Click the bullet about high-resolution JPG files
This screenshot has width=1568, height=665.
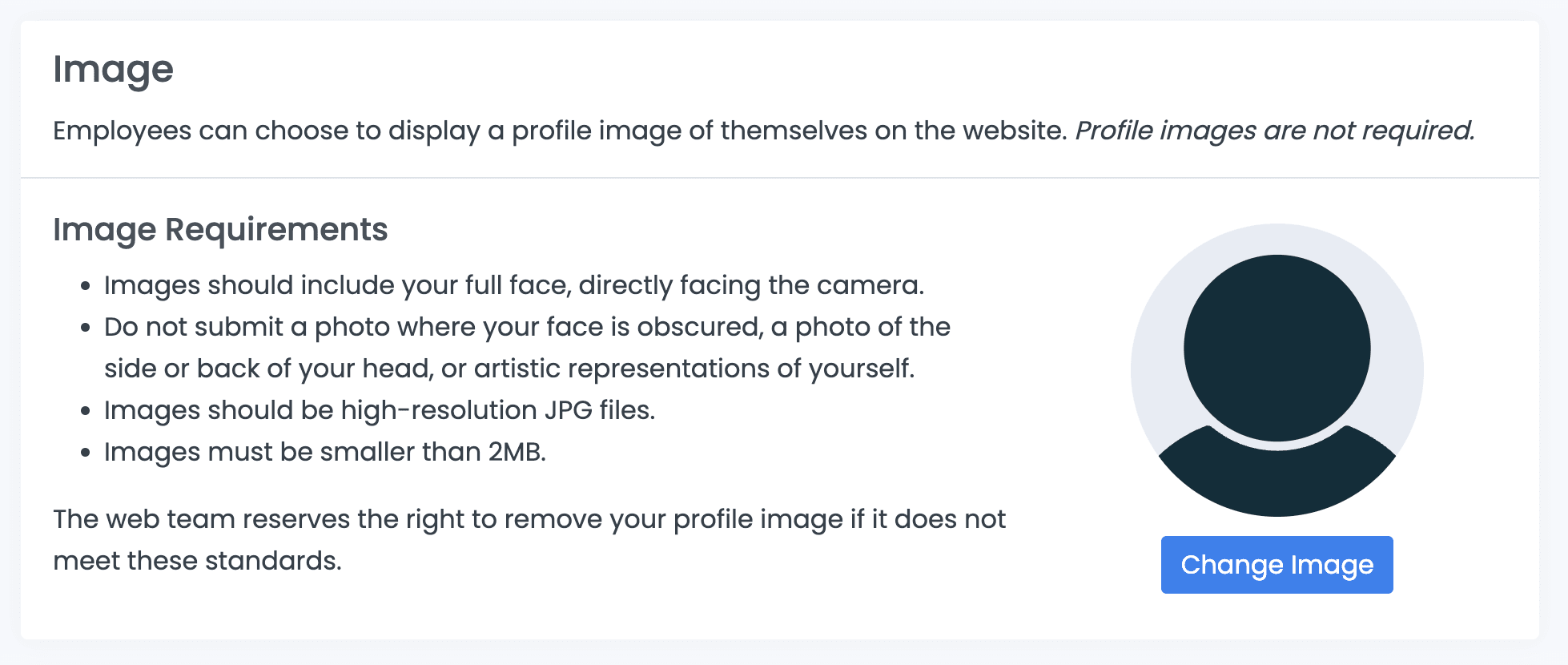(380, 410)
